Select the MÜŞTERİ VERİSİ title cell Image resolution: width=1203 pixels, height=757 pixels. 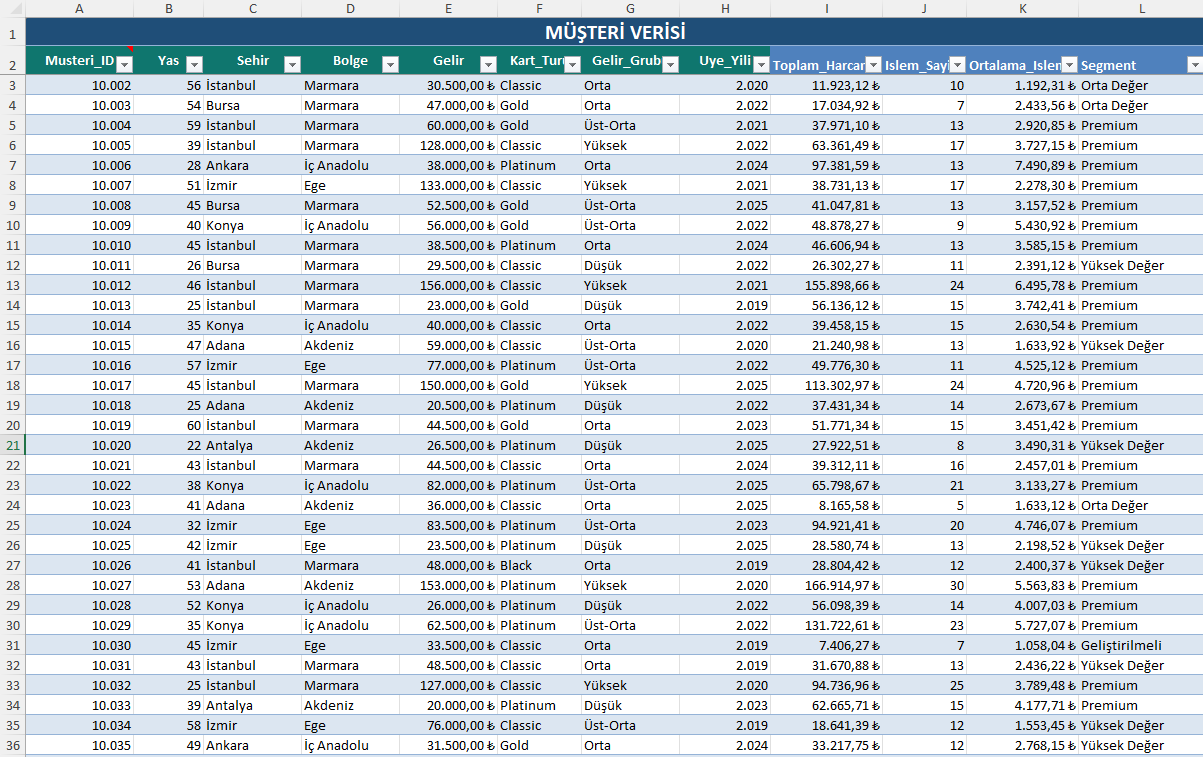614,32
